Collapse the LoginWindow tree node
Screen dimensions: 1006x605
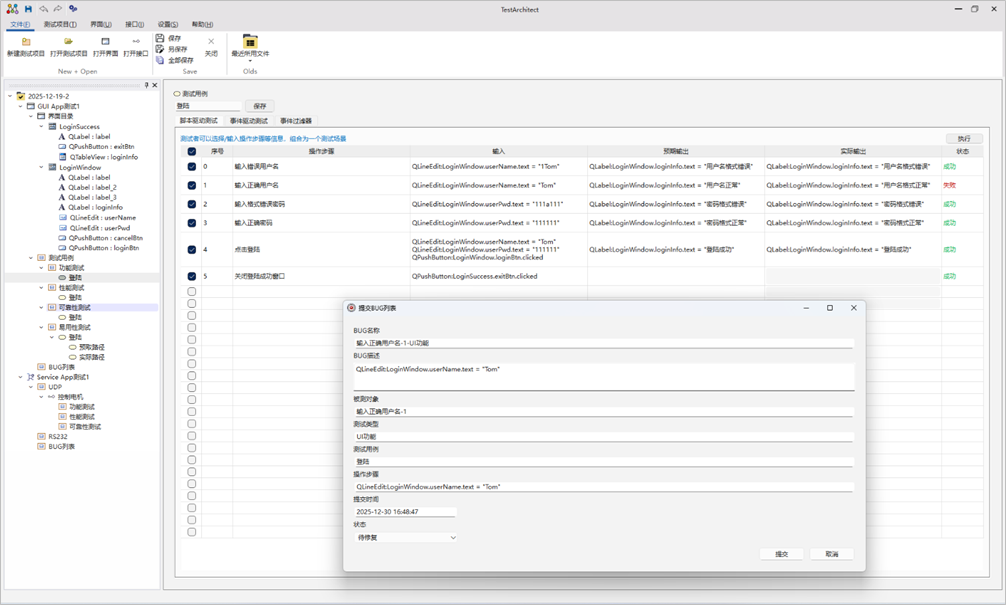(41, 167)
